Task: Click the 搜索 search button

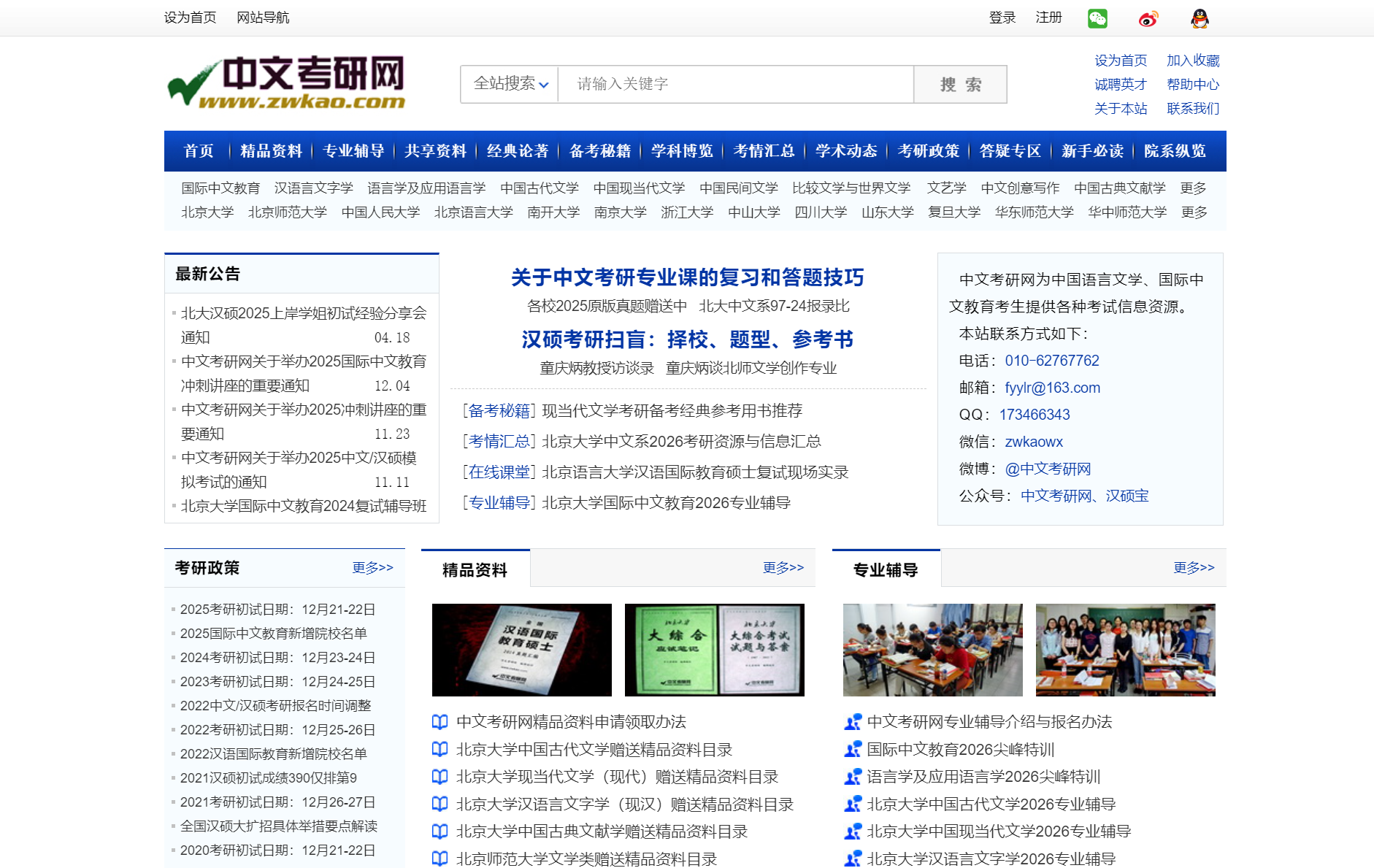Action: tap(960, 84)
